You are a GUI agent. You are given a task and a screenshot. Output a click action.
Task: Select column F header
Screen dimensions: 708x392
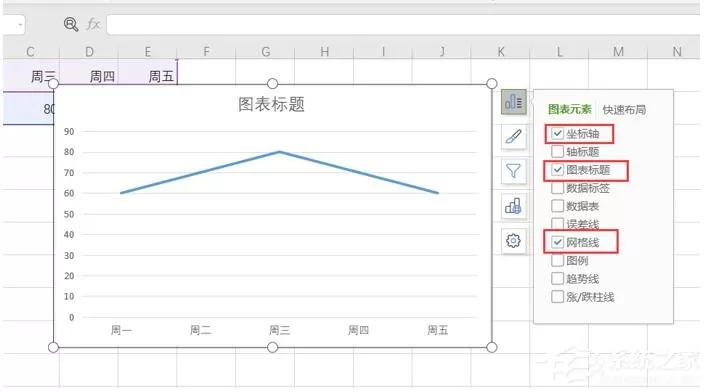(206, 52)
